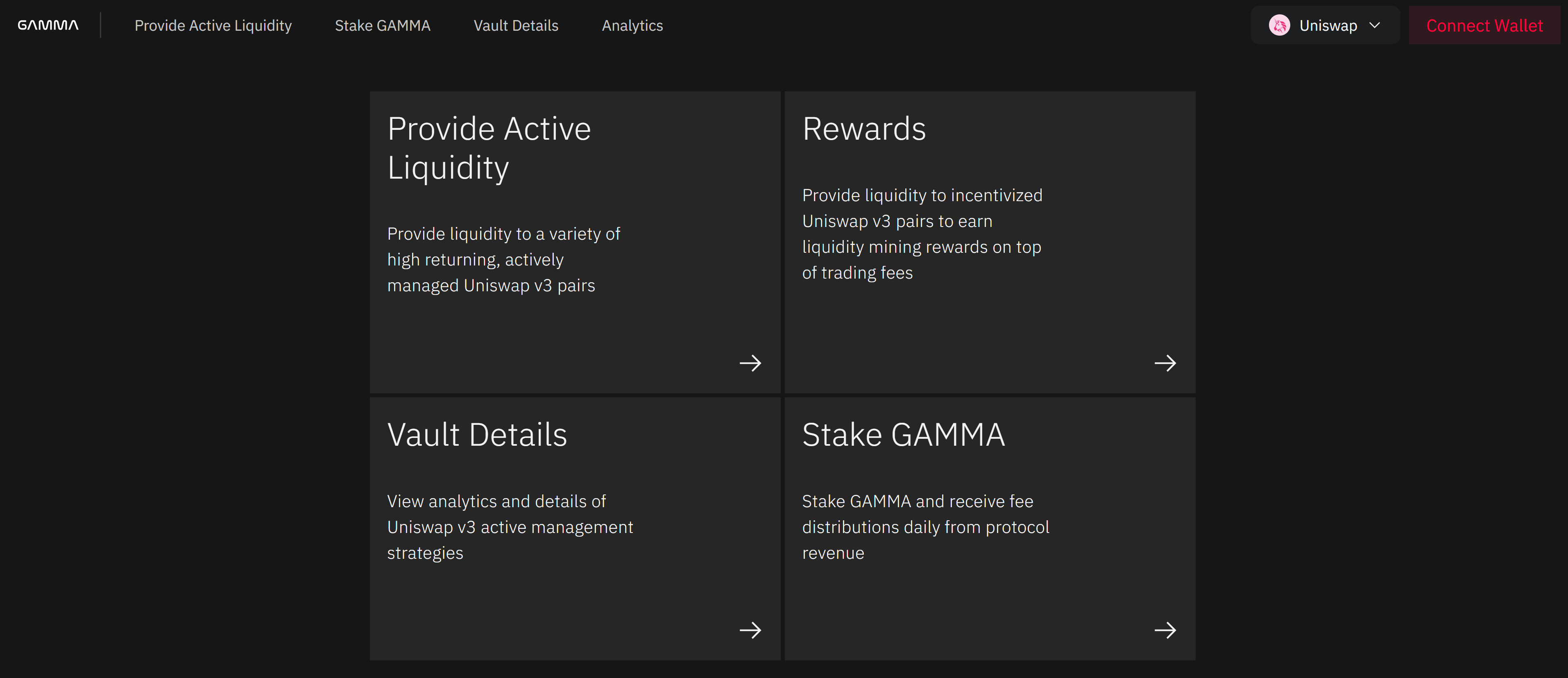Expand the Uniswap dropdown chevron

(1374, 25)
